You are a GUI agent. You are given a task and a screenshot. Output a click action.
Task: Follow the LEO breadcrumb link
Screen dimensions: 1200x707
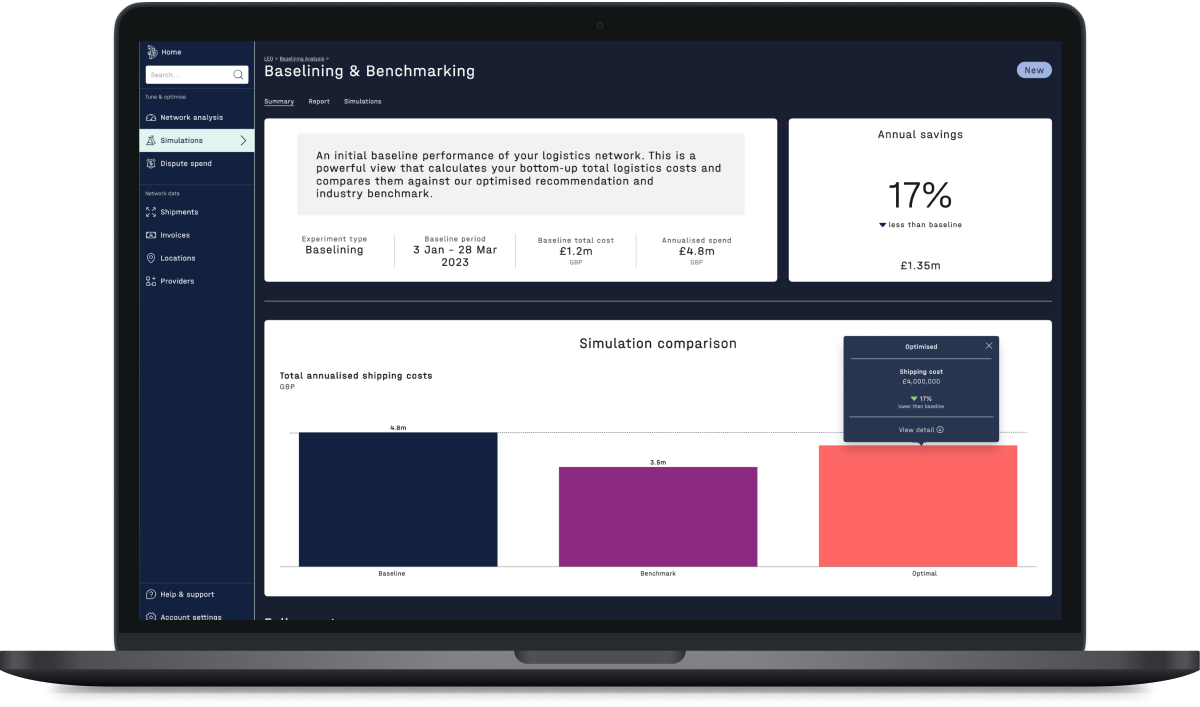[268, 59]
